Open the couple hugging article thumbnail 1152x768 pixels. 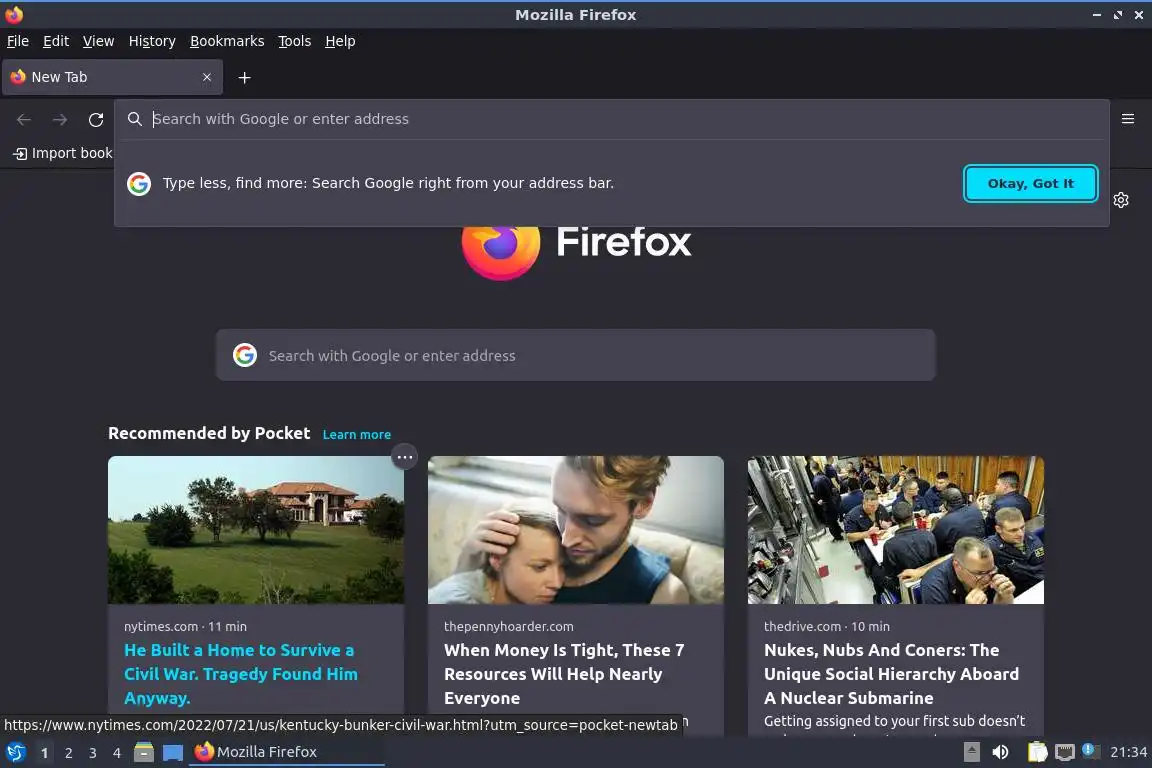point(576,530)
